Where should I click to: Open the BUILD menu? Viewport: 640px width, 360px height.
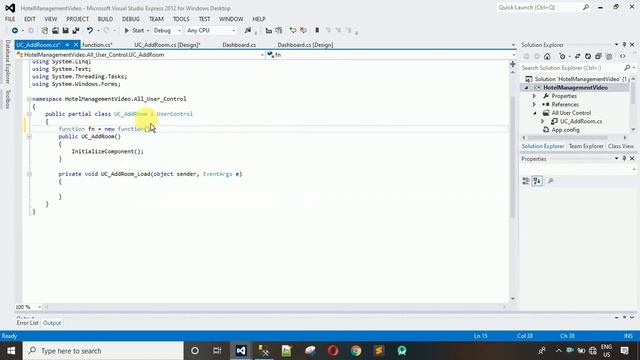(x=105, y=19)
